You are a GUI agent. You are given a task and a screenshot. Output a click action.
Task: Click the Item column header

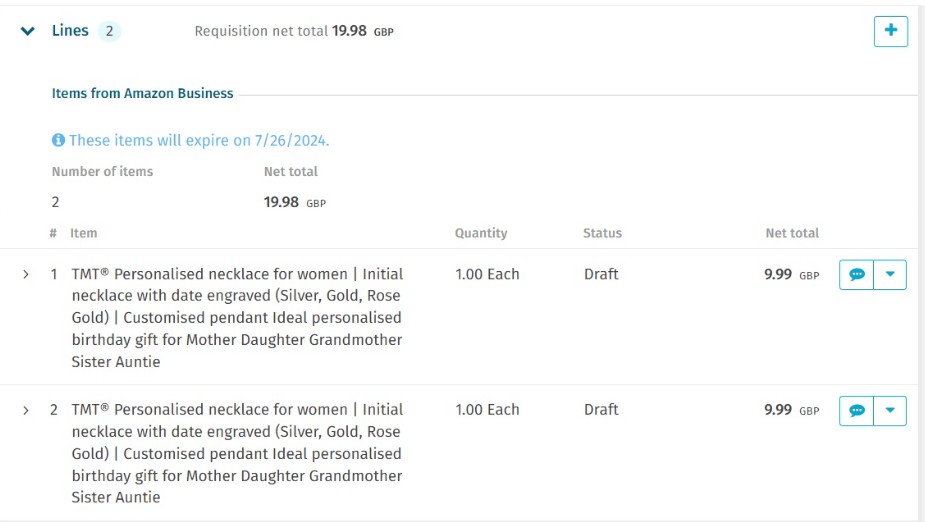tap(84, 233)
